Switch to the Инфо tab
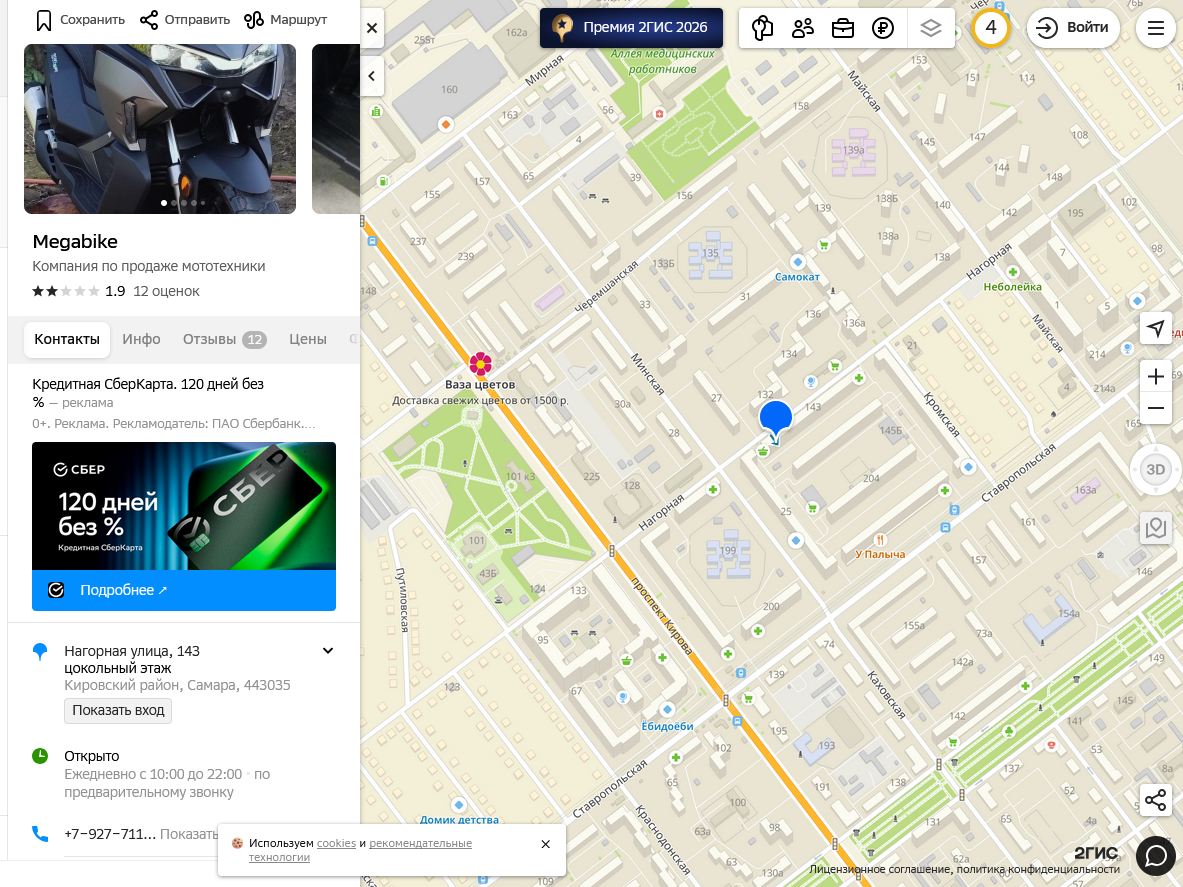The height and width of the screenshot is (887, 1183). point(142,339)
